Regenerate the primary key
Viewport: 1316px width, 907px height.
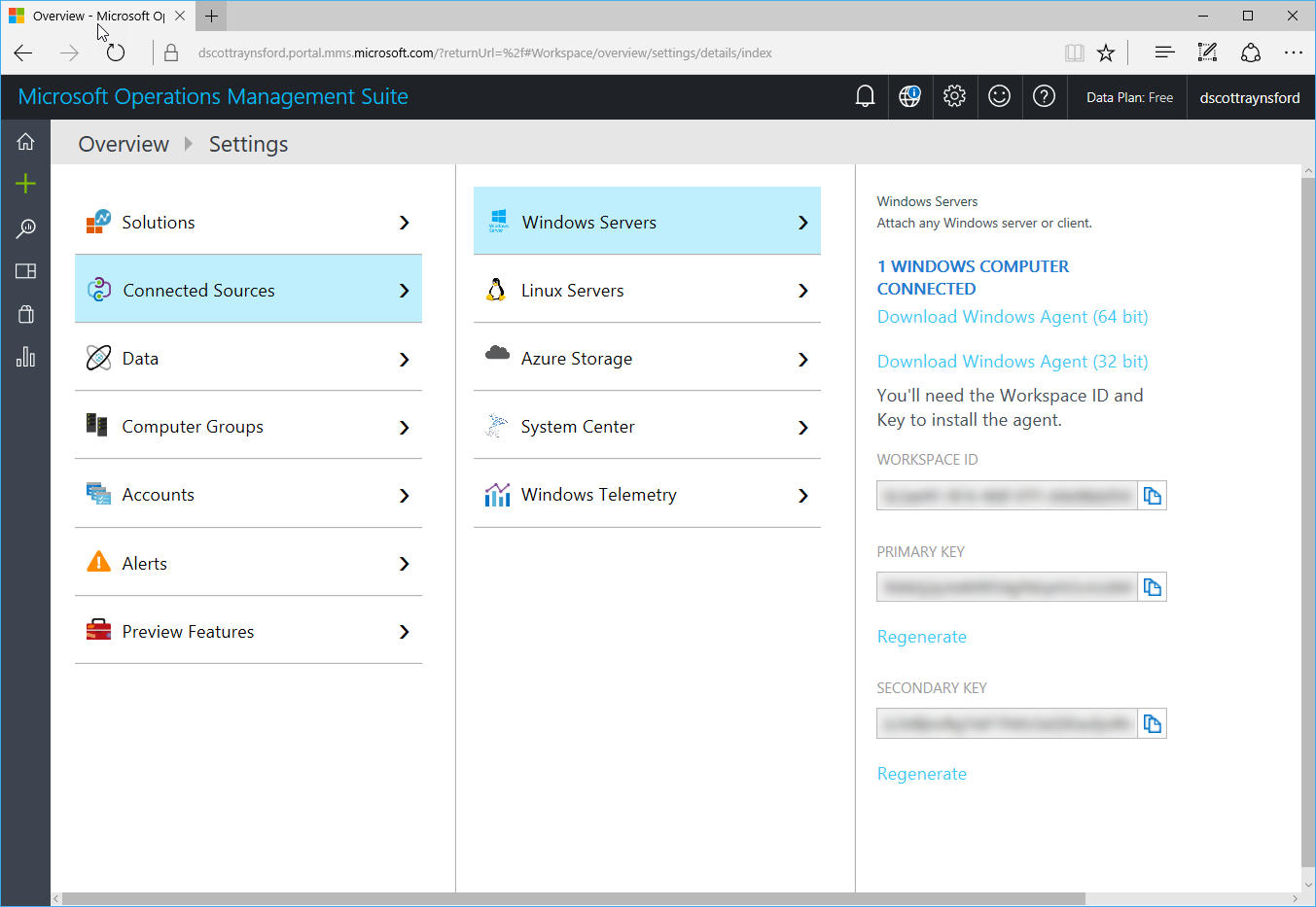(922, 637)
